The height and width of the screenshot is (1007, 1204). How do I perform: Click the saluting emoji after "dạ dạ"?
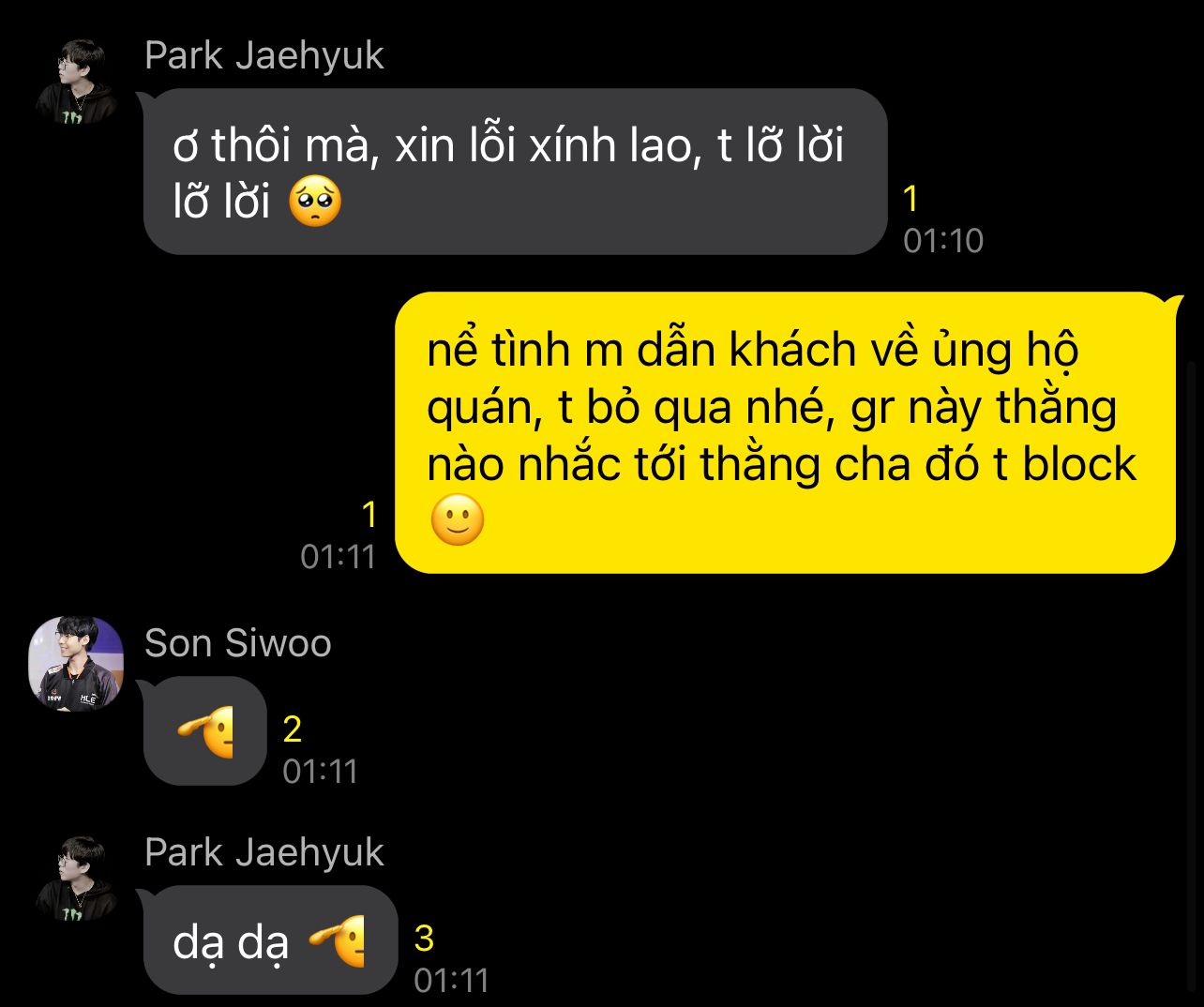click(337, 941)
